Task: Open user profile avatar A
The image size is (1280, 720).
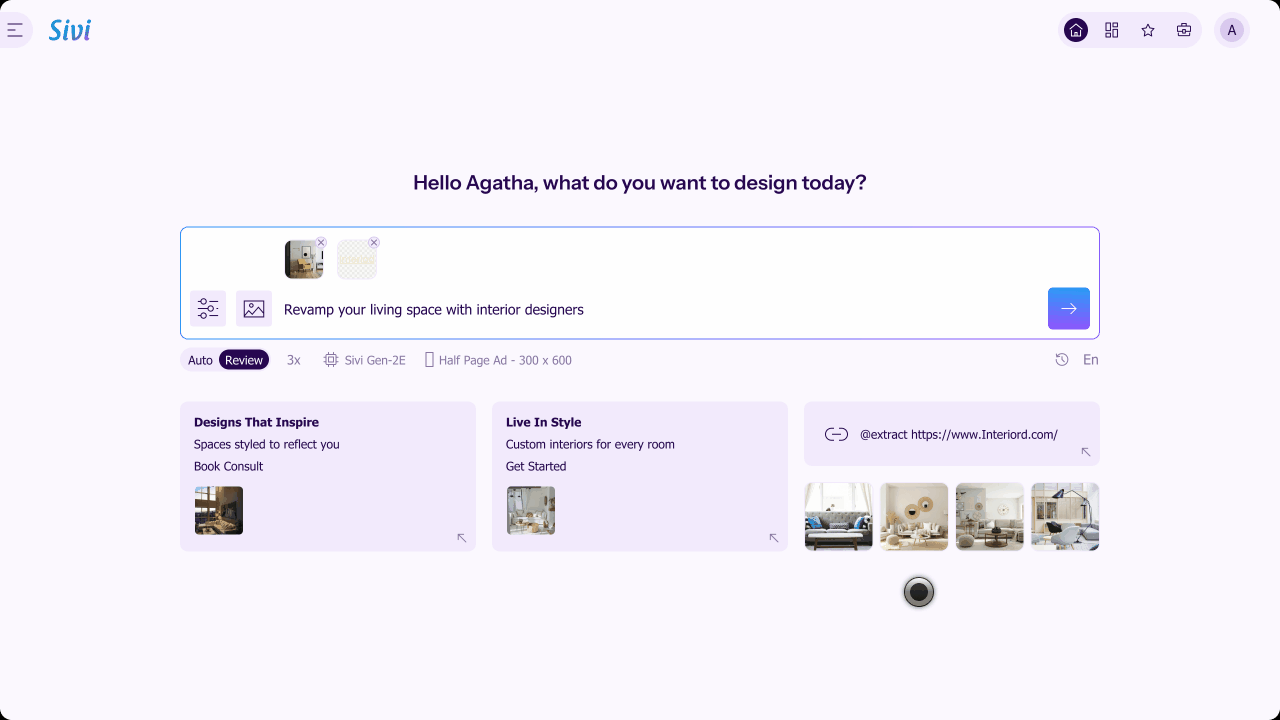Action: [1232, 30]
